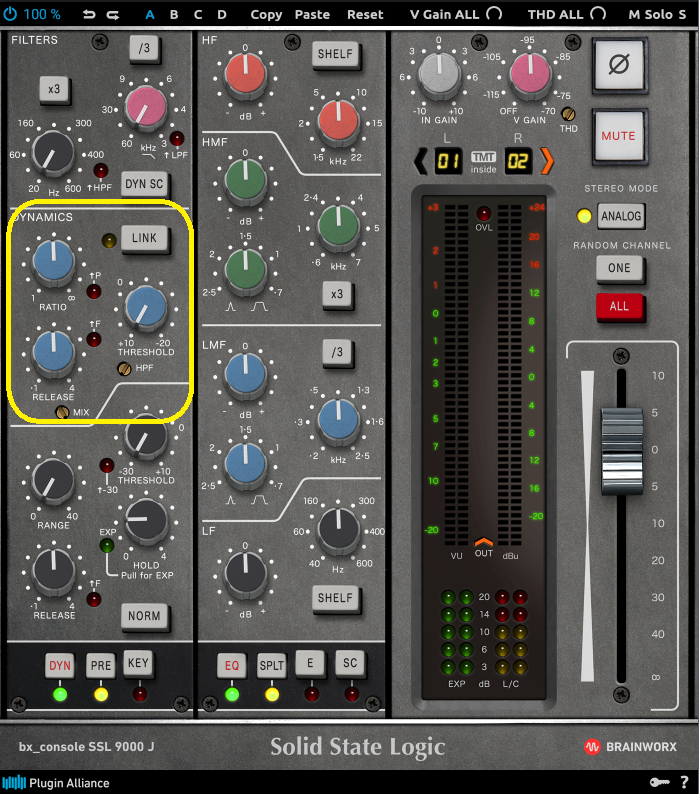Select settings slot B
This screenshot has height=794, width=699.
[174, 15]
